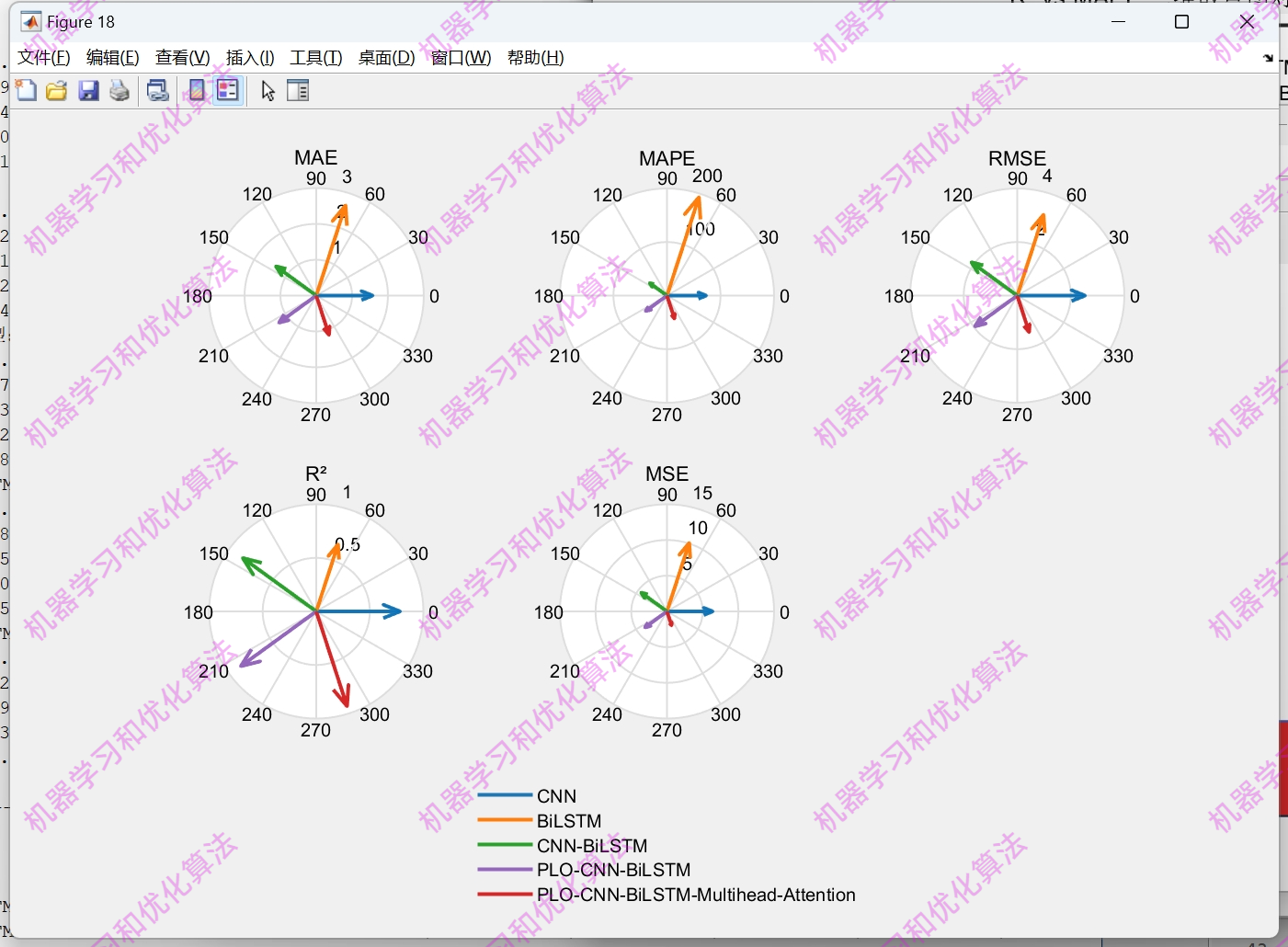Click the green CNN-BiLSTM line sample in legend
The image size is (1288, 947).
tap(505, 845)
